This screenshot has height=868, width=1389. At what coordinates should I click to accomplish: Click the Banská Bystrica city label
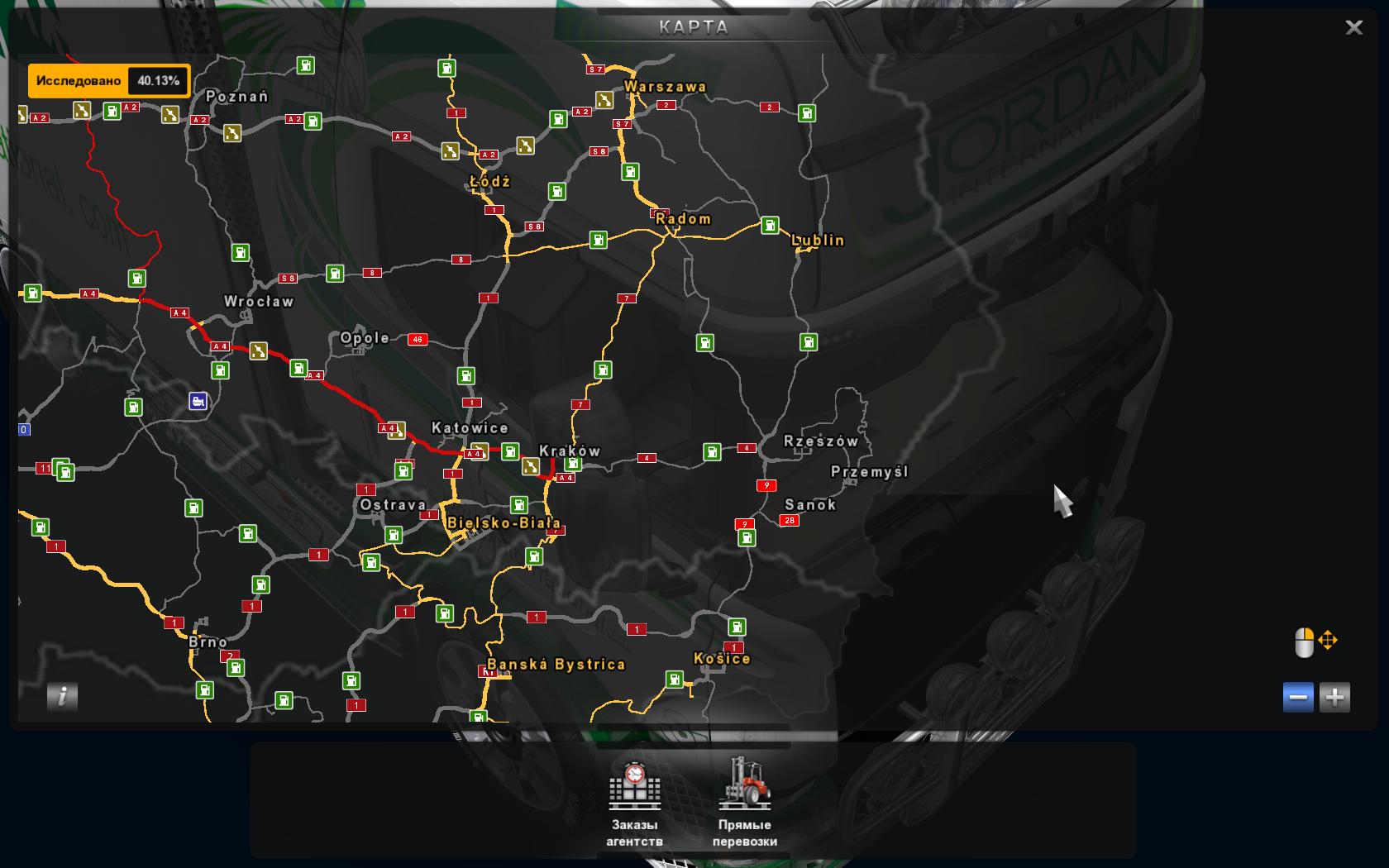point(556,665)
